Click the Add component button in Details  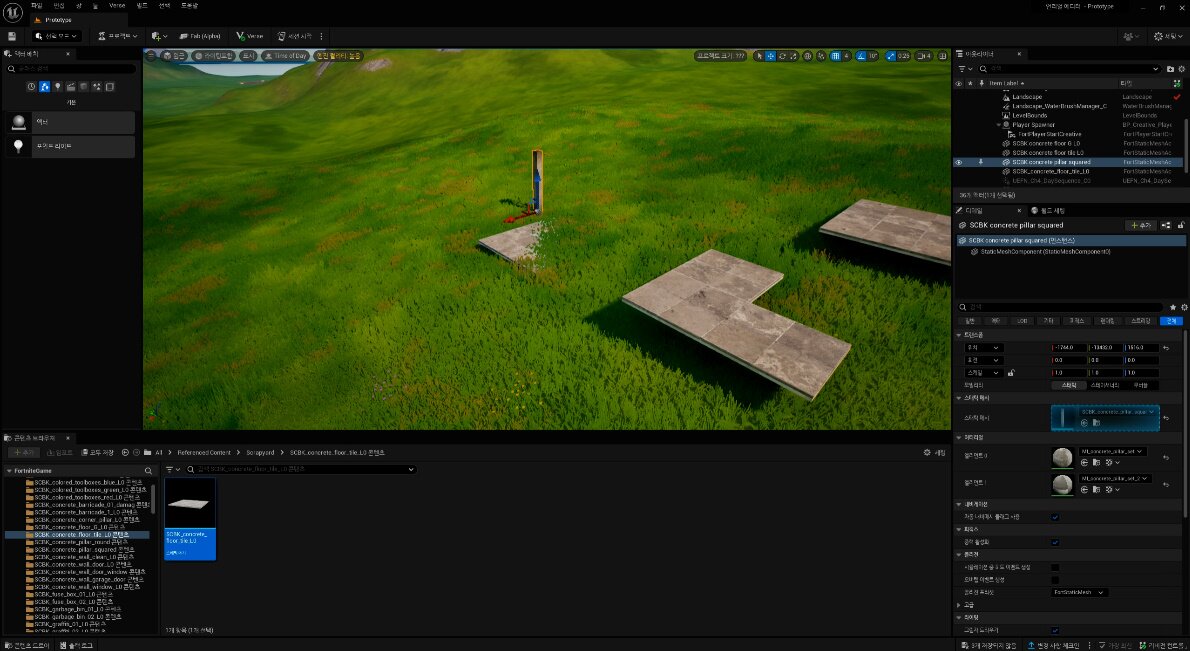[1141, 225]
